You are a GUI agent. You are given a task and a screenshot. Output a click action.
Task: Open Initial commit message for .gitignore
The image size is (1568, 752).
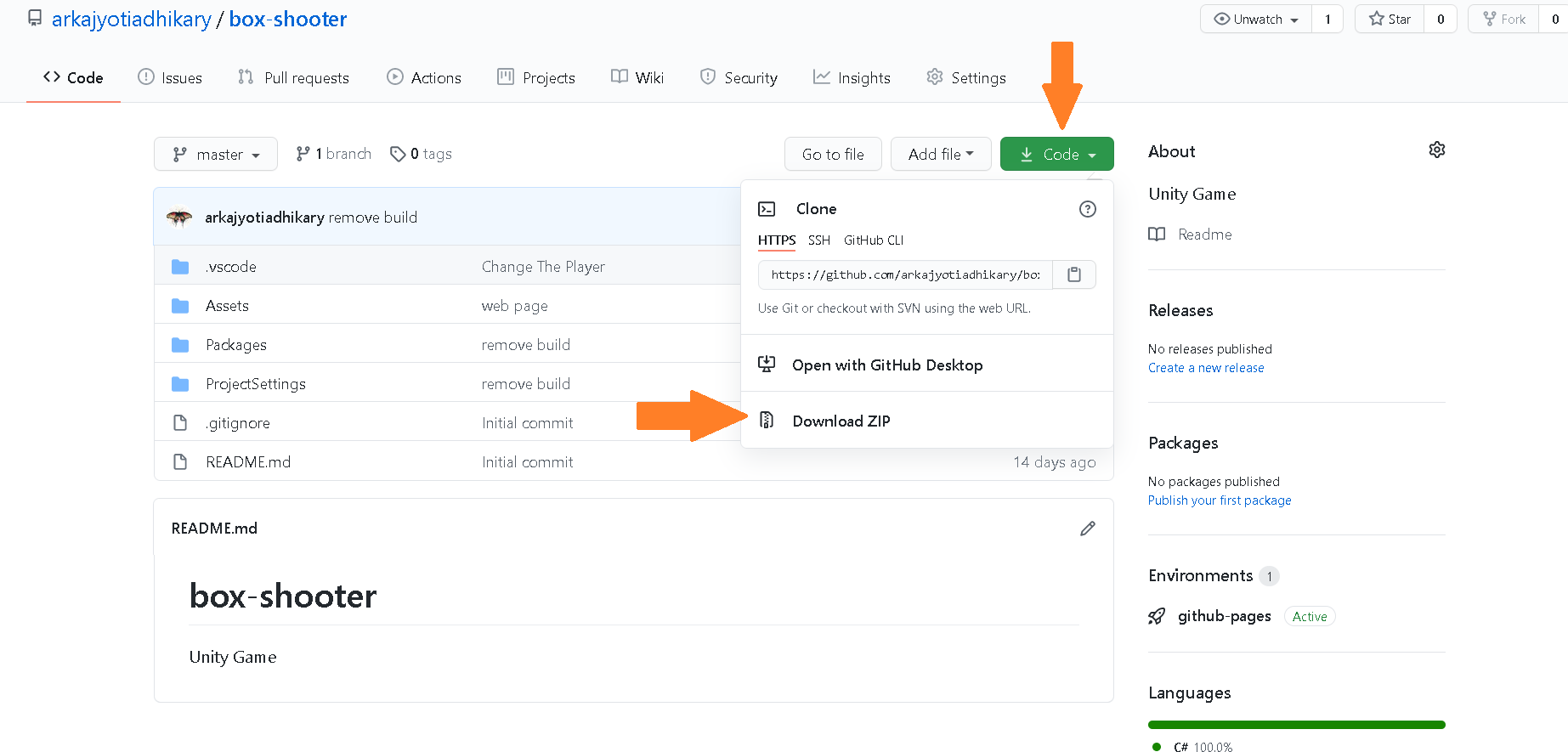click(528, 423)
